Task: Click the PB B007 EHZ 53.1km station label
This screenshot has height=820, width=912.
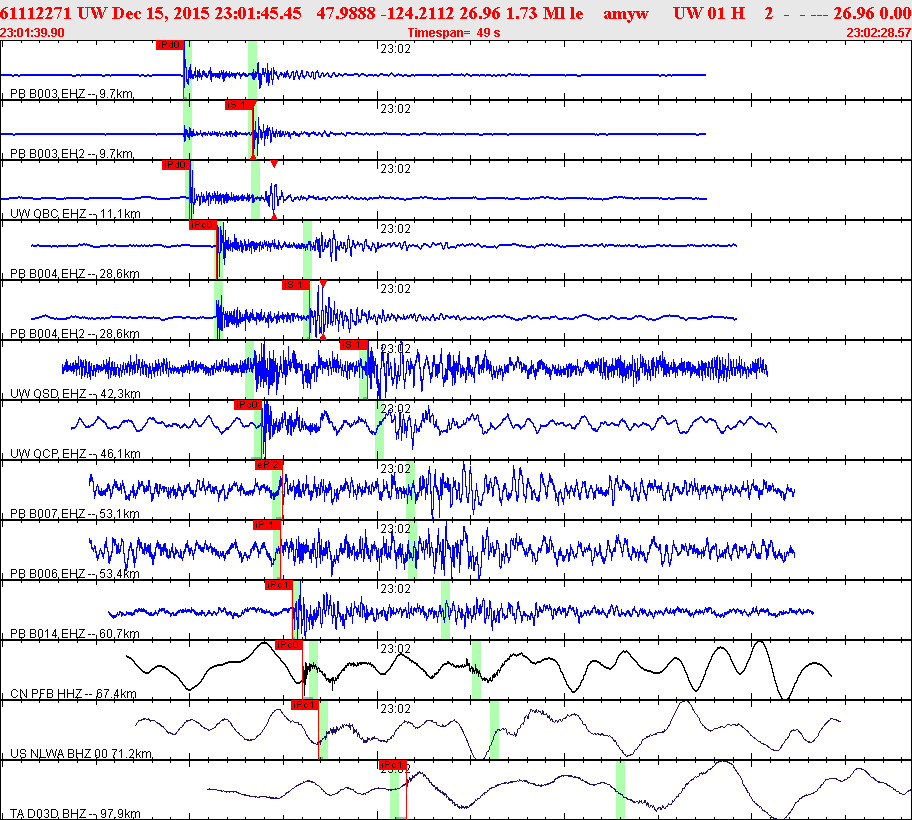Action: 75,514
